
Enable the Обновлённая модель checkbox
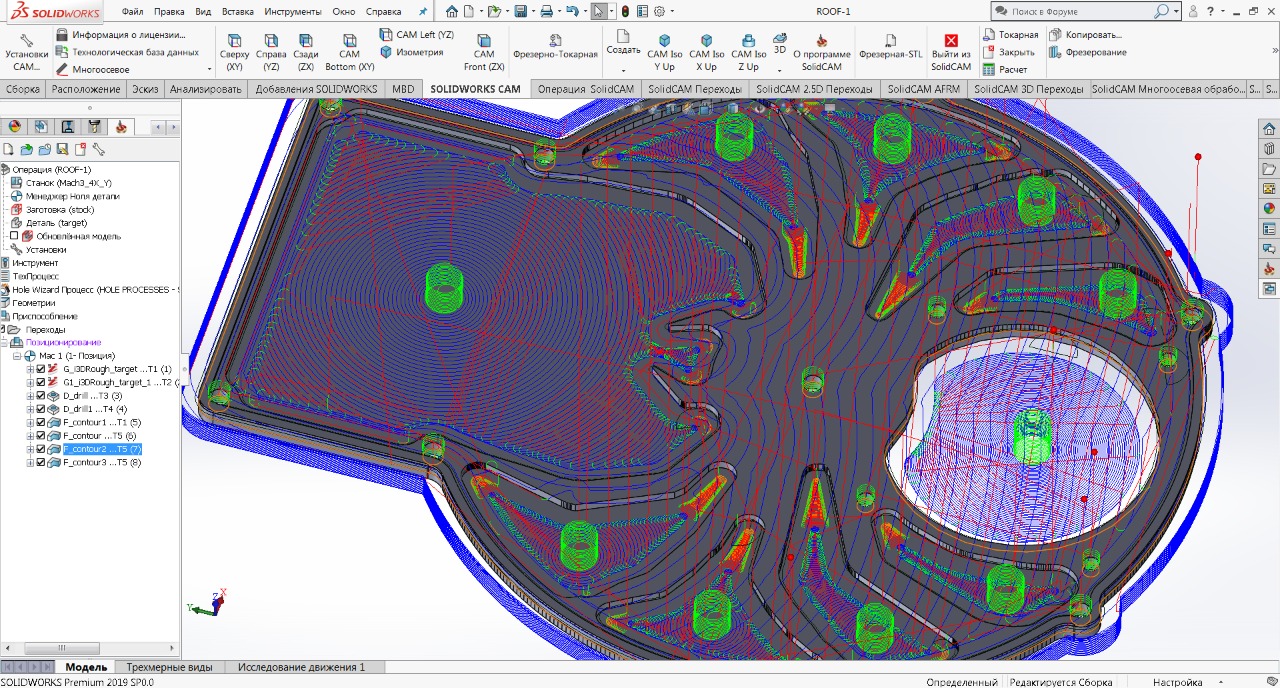(x=14, y=236)
